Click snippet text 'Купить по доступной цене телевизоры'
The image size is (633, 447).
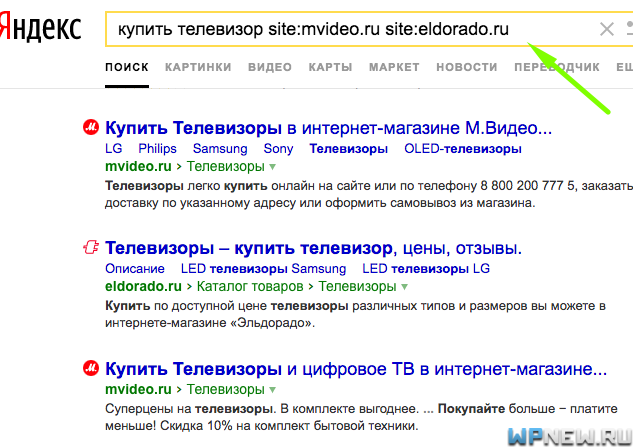point(226,306)
